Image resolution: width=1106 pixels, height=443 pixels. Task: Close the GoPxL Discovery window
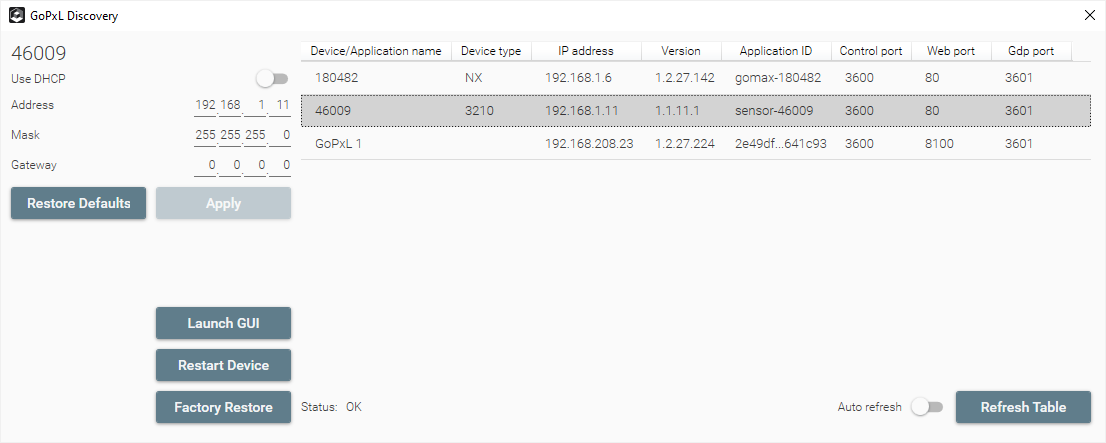point(1090,15)
